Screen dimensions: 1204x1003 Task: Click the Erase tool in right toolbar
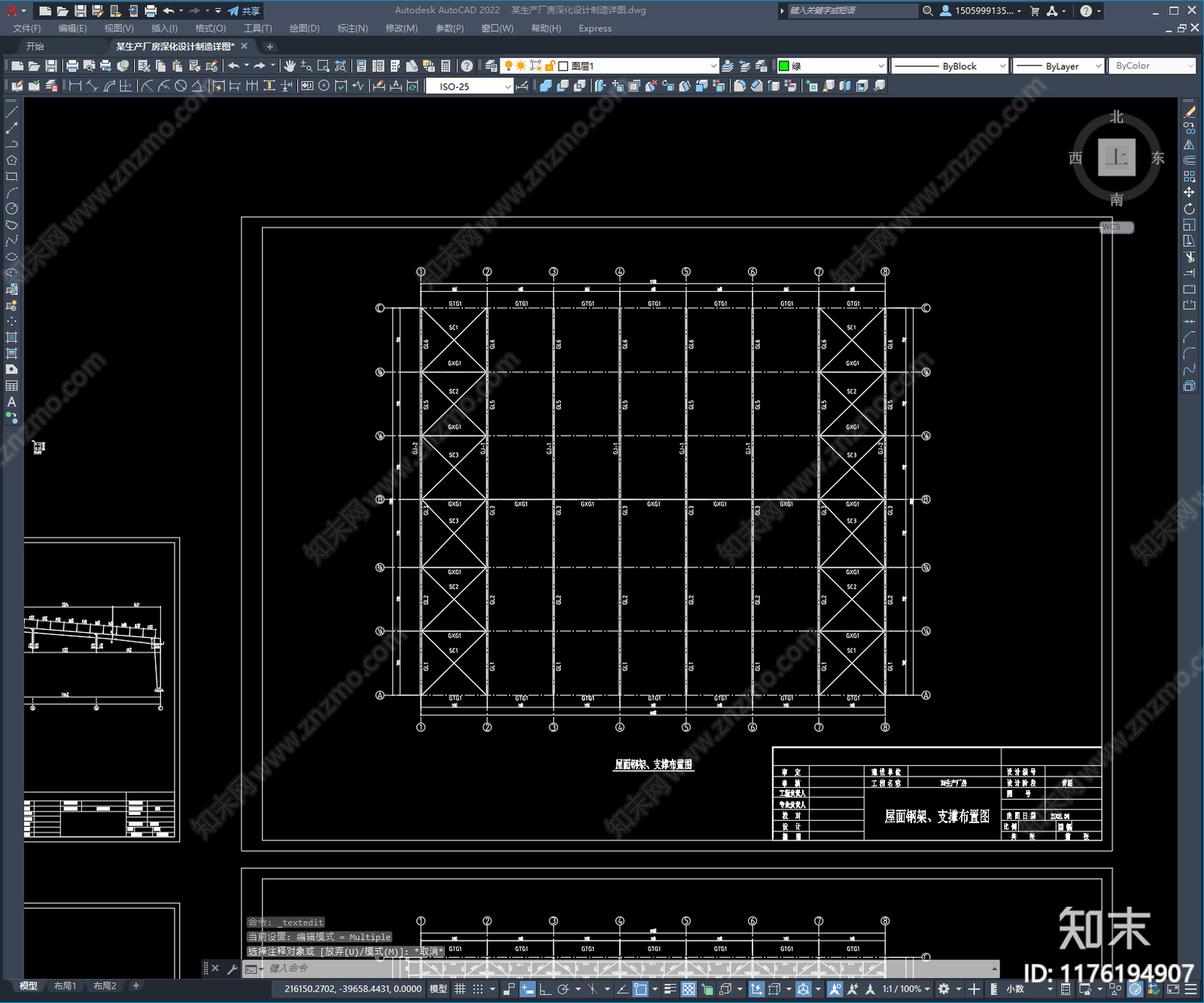[1189, 112]
